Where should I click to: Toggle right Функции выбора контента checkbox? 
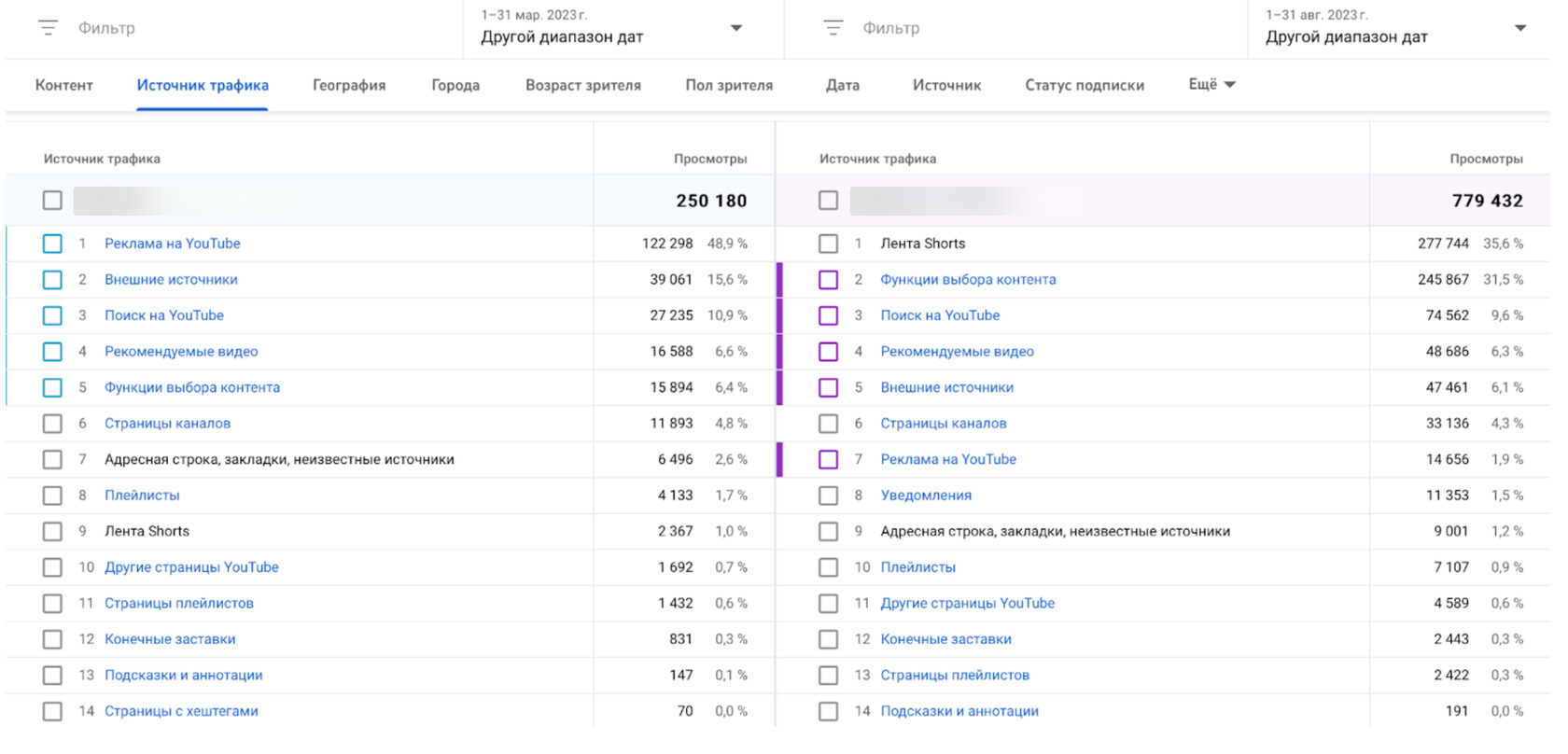click(828, 280)
